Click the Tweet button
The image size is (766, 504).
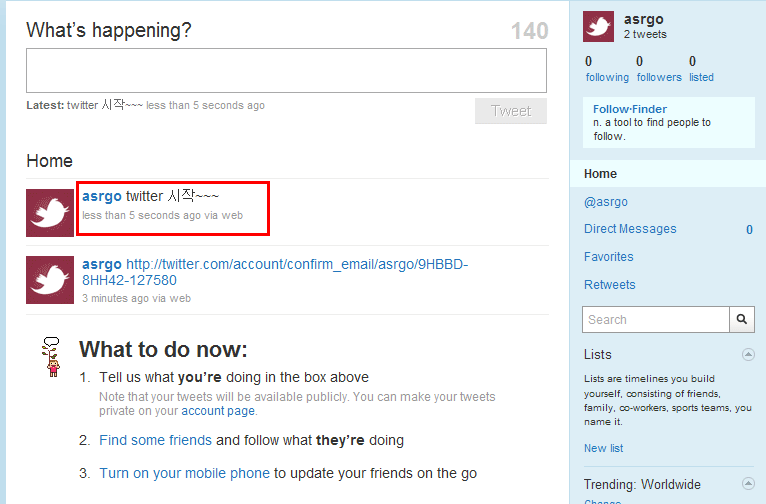(x=511, y=111)
